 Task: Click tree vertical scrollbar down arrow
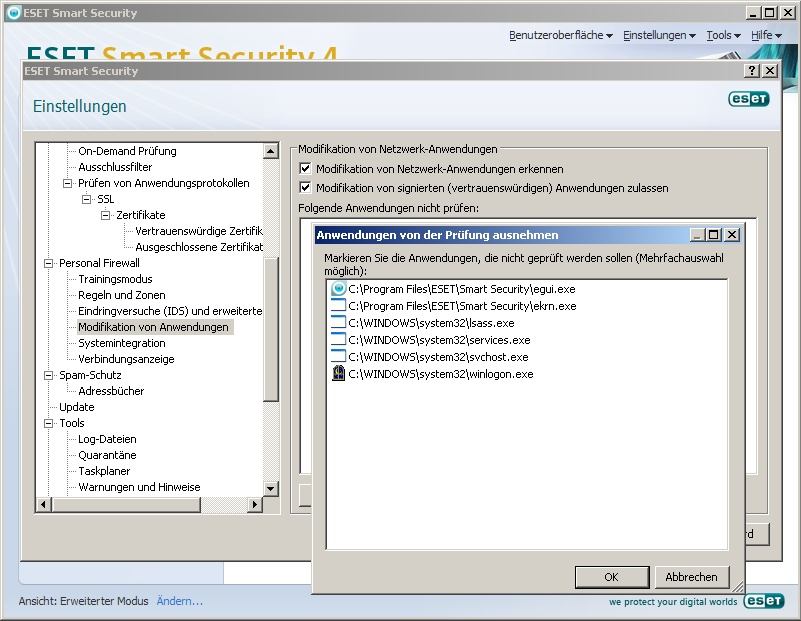click(270, 489)
